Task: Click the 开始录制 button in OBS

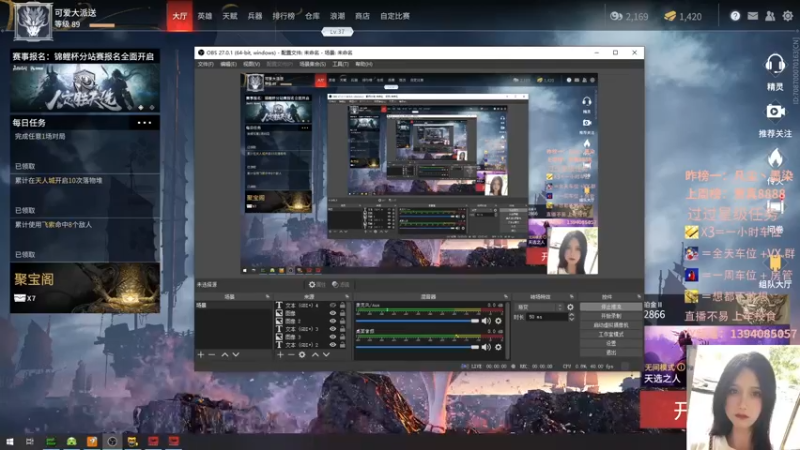Action: (x=611, y=316)
